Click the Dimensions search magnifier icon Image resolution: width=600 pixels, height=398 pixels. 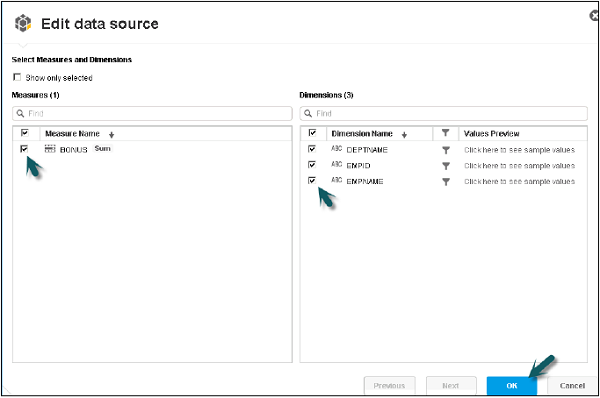tap(308, 113)
